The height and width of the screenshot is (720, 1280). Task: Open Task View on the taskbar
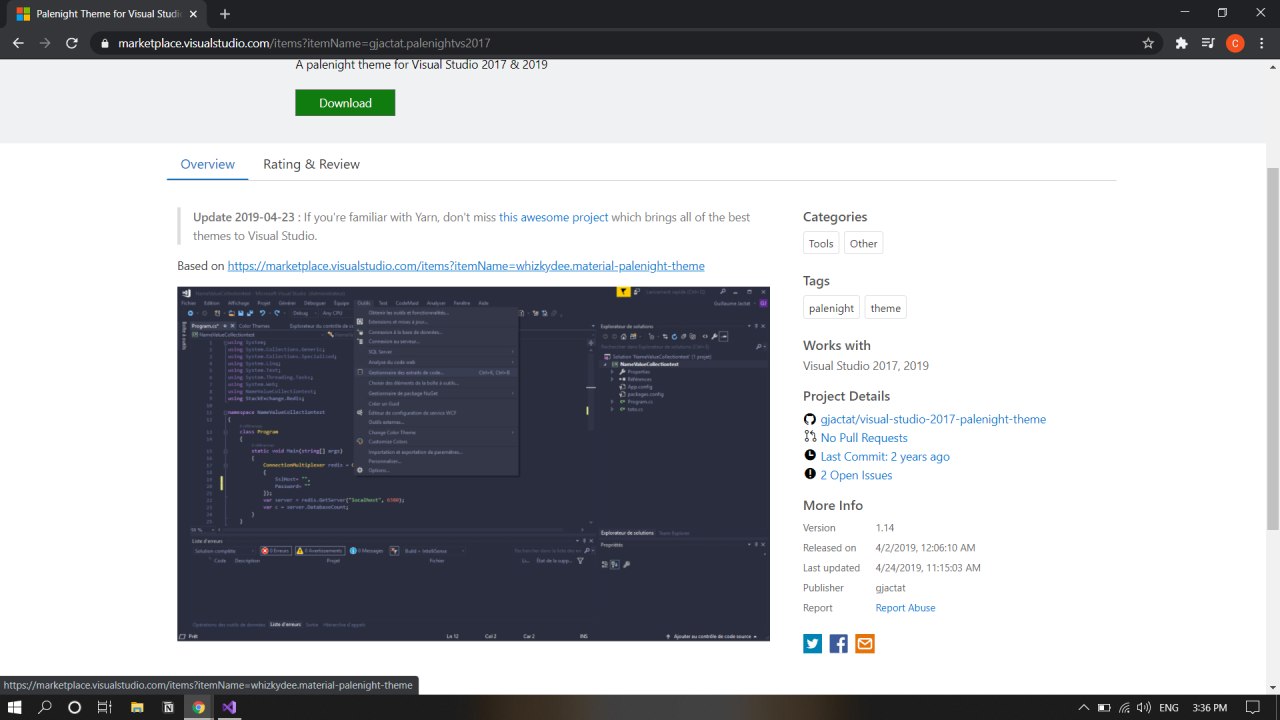tap(104, 707)
